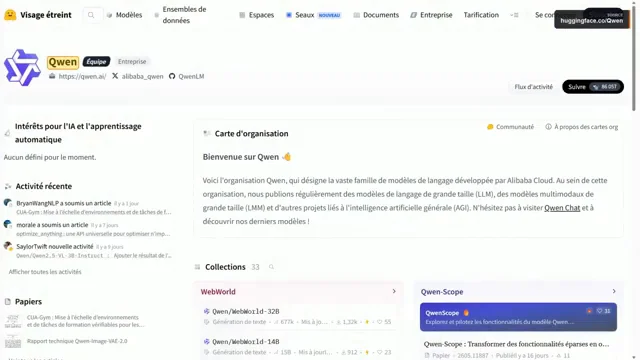This screenshot has height=360, width=640.
Task: Click the Hugging Face emoji logo
Action: point(10,15)
